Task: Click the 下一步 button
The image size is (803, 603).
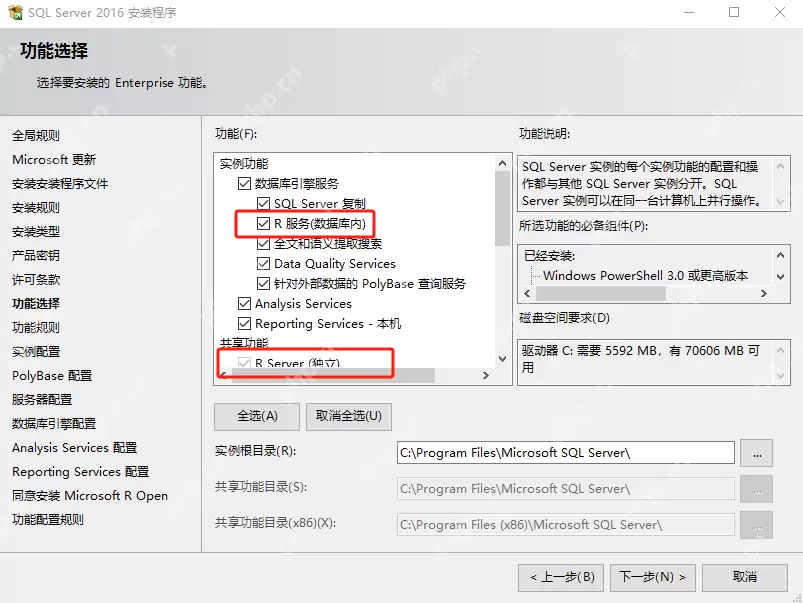Action: pyautogui.click(x=652, y=577)
